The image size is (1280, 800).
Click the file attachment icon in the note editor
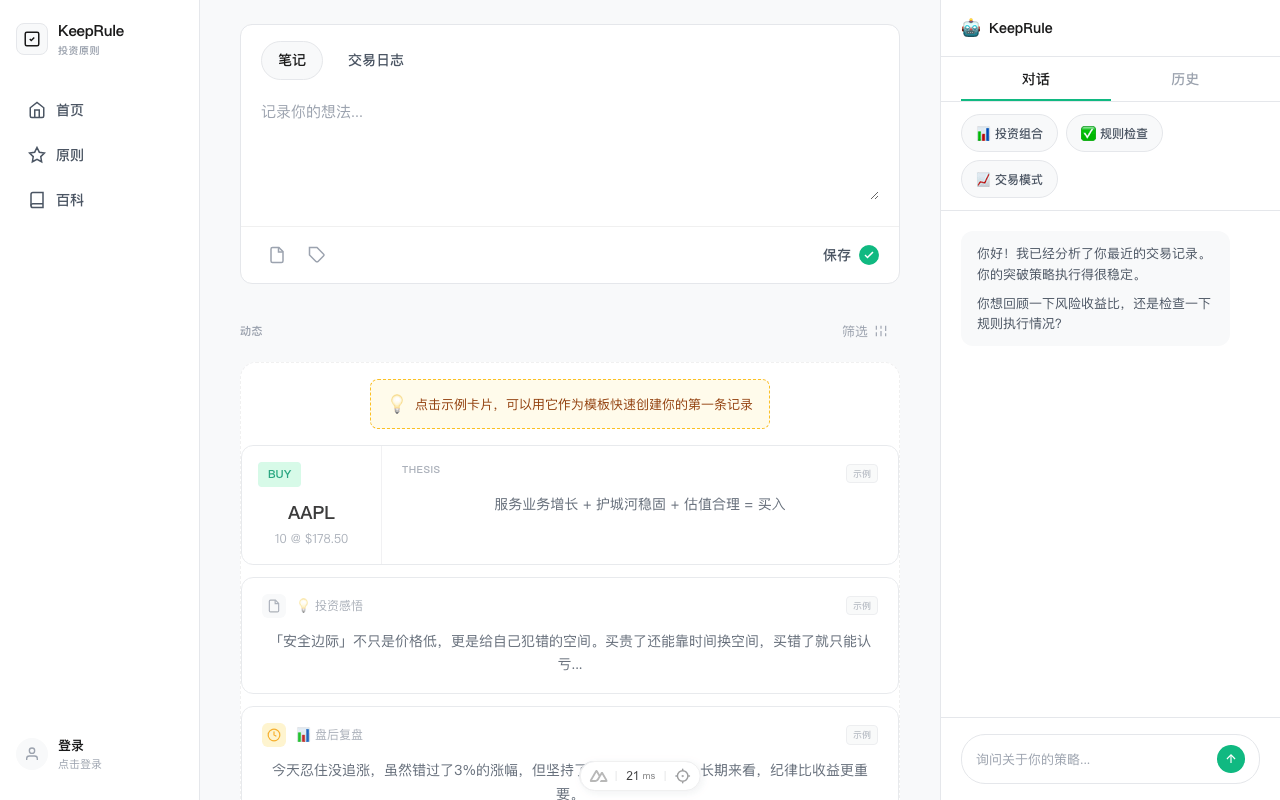[x=277, y=255]
